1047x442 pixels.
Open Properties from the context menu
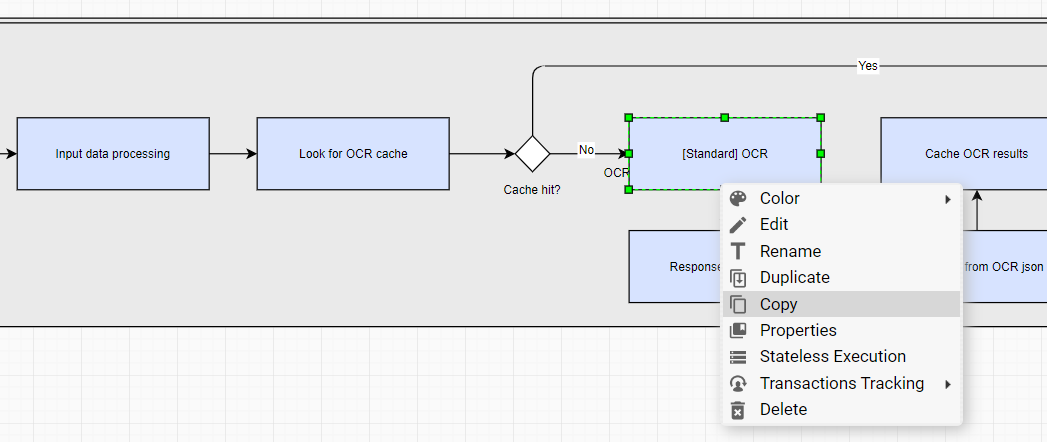841,330
